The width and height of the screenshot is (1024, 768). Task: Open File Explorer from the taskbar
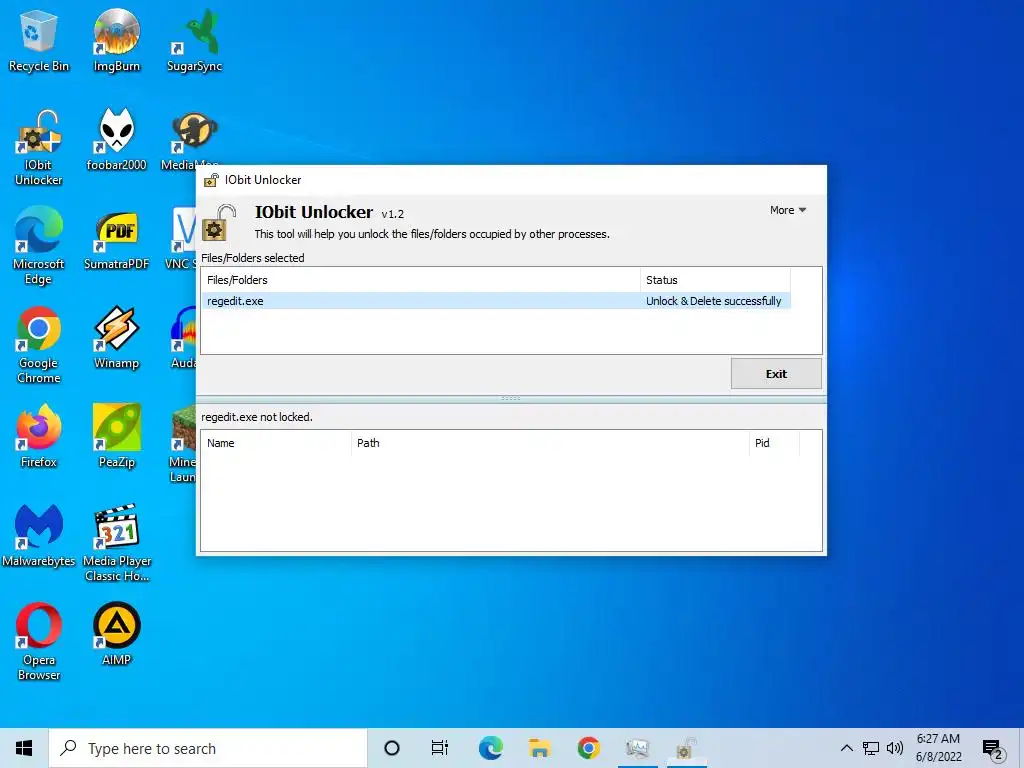[539, 748]
